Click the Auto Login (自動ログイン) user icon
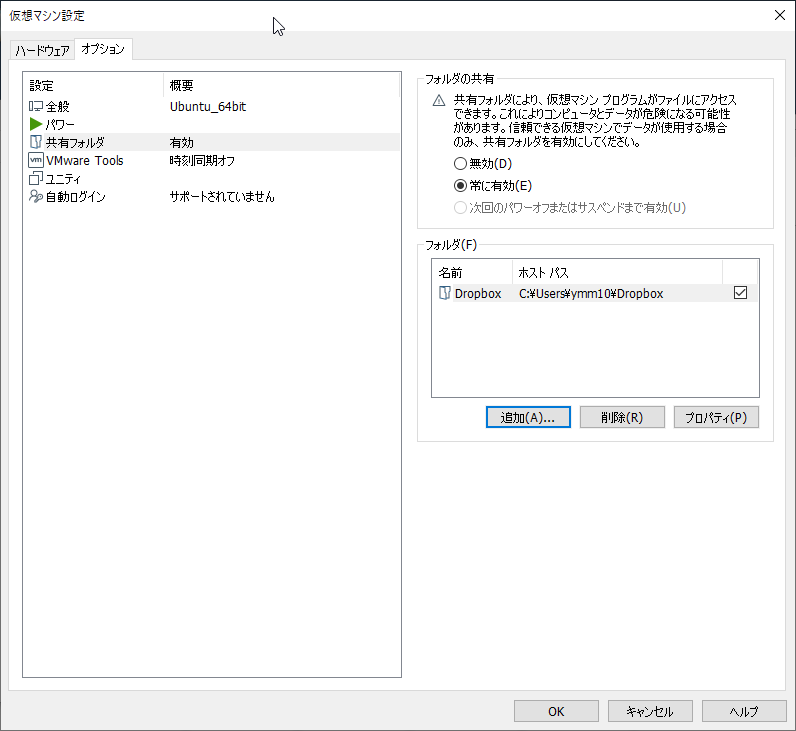 tap(36, 197)
